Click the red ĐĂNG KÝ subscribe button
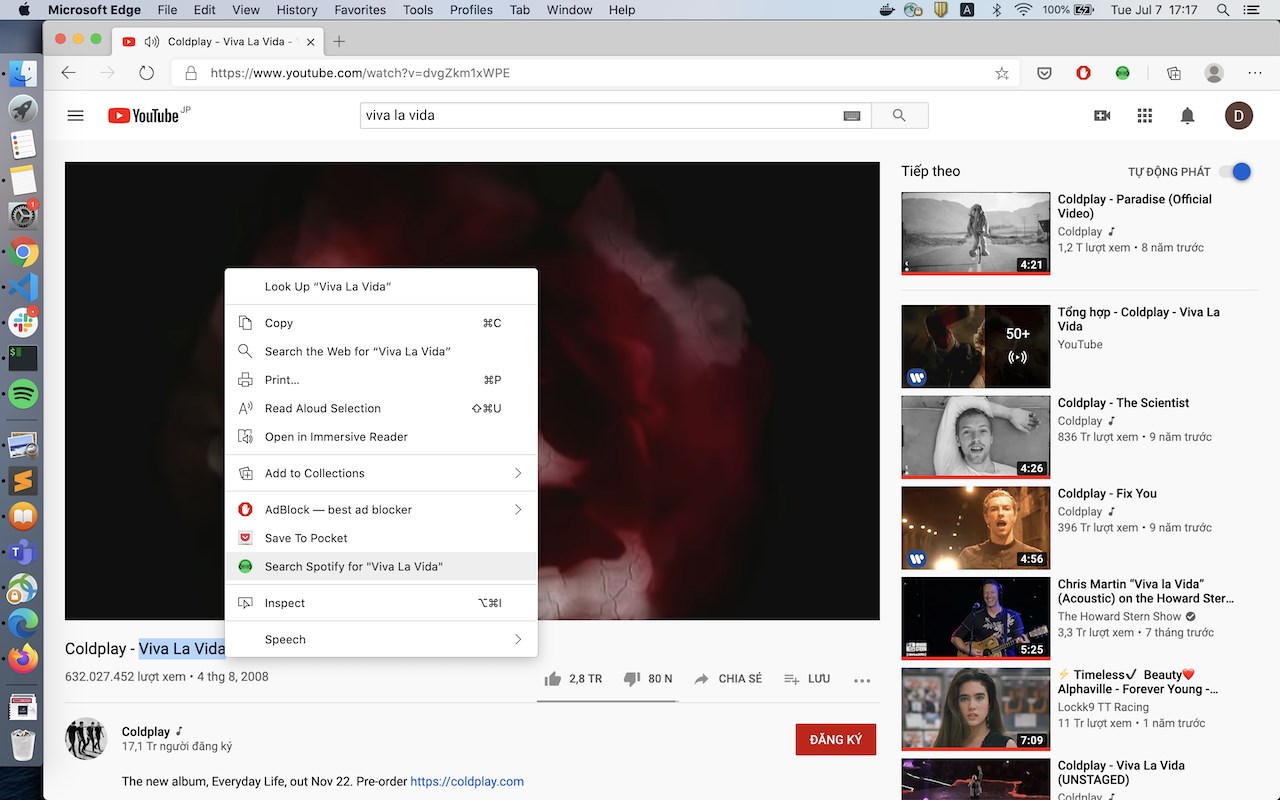The image size is (1280, 800). point(836,740)
